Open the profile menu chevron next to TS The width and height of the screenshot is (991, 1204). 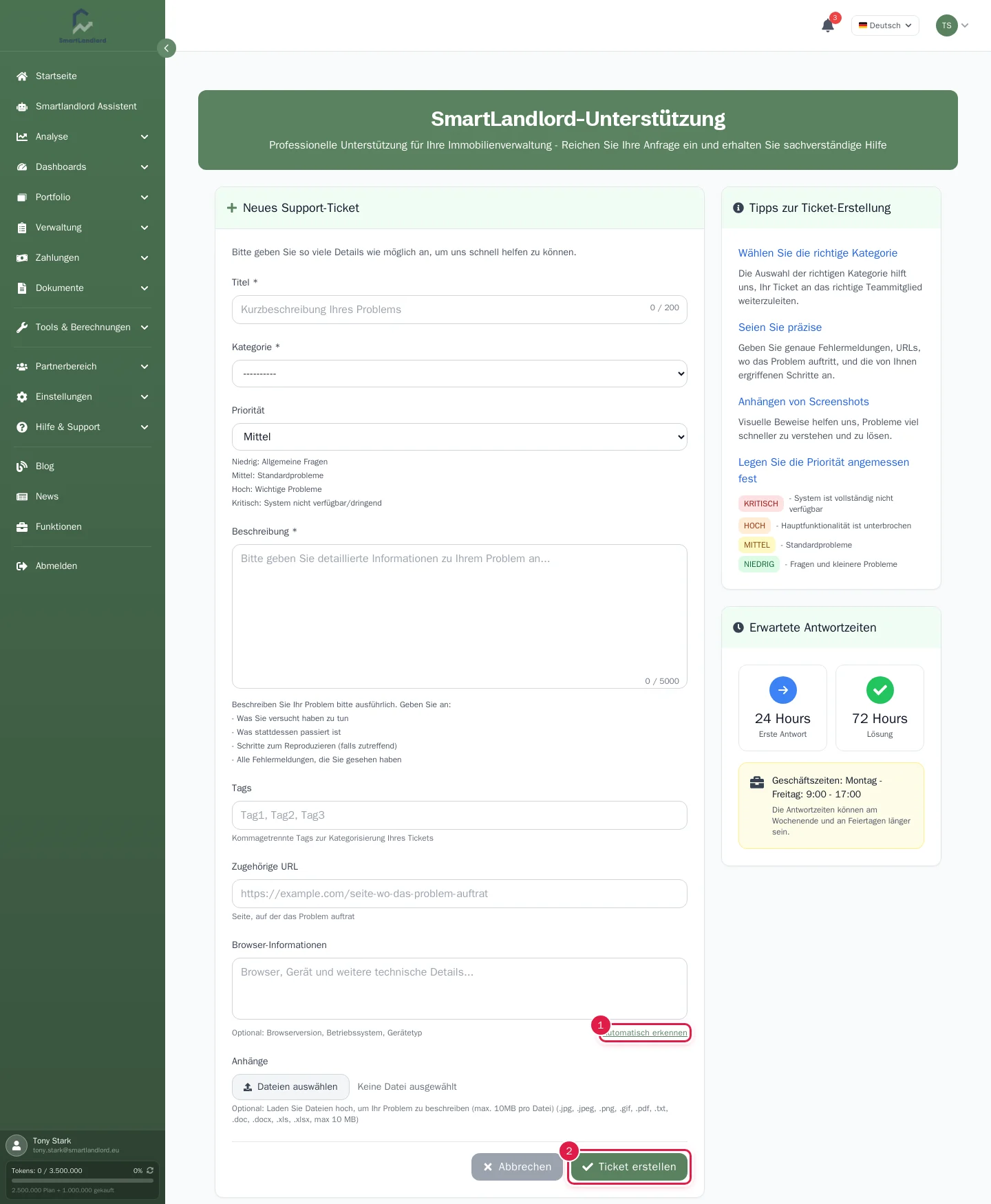pos(965,25)
